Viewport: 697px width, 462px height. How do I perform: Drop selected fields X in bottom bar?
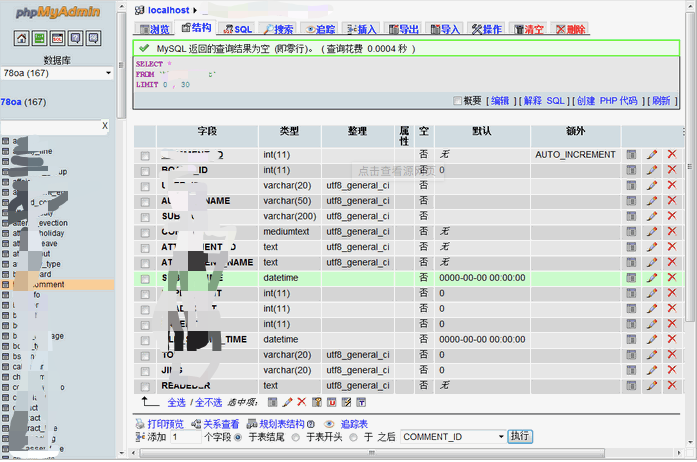[x=302, y=402]
